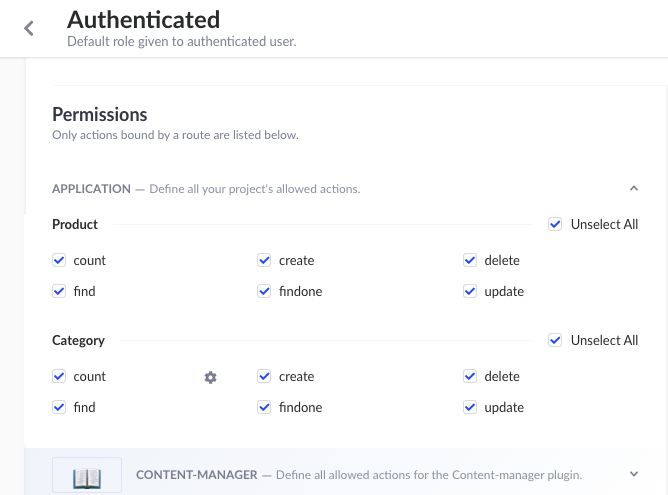Collapse the Application permissions section
Image resolution: width=668 pixels, height=495 pixels.
tap(633, 188)
